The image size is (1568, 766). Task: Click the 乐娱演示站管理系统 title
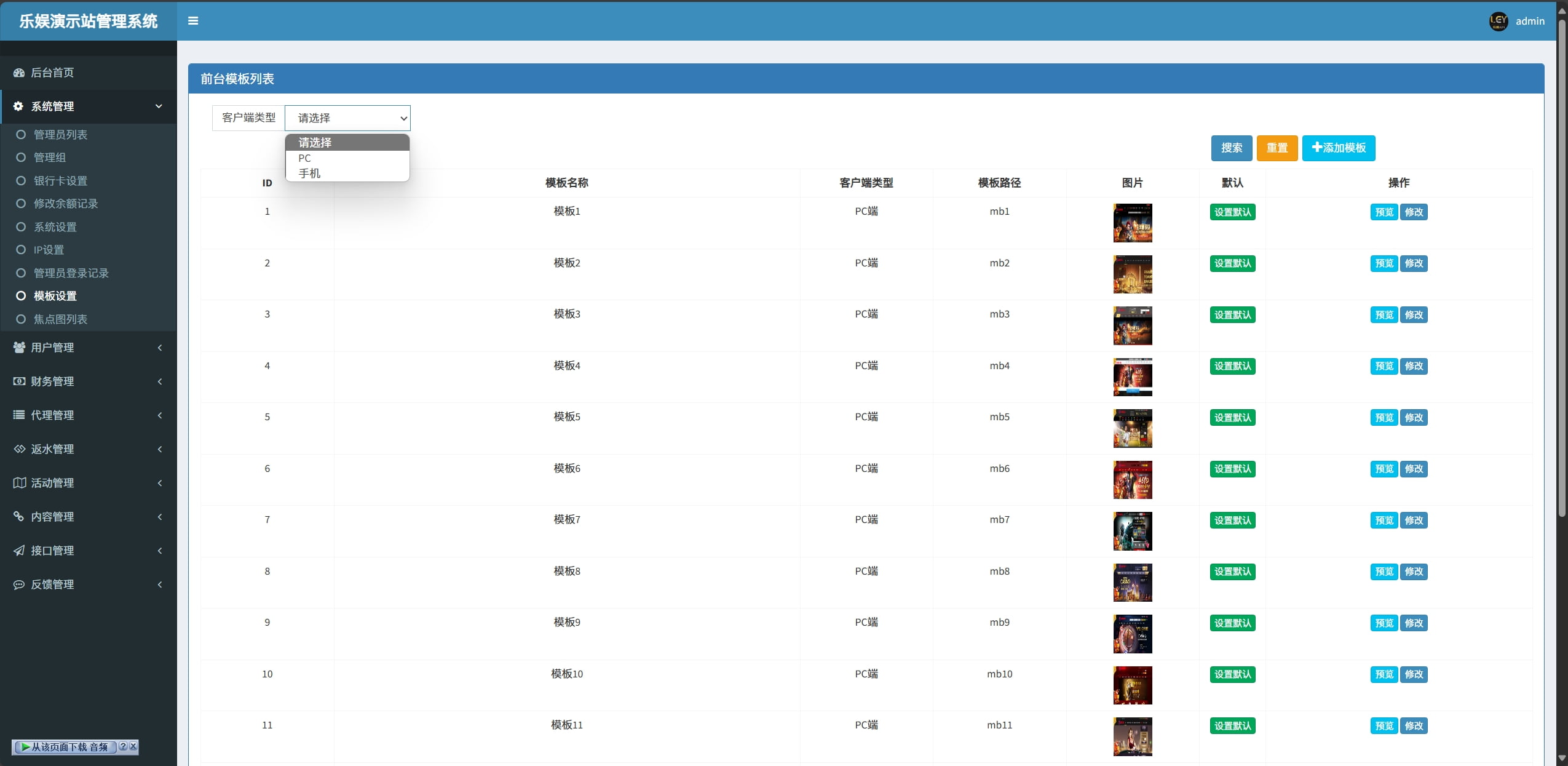(89, 21)
